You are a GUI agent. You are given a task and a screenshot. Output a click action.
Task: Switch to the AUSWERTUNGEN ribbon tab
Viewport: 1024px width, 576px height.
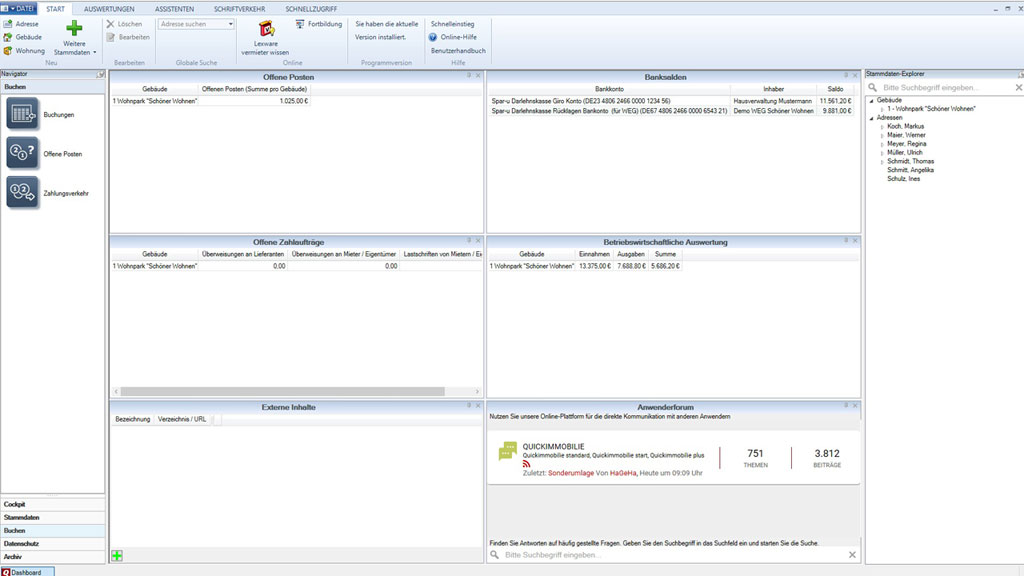click(110, 8)
